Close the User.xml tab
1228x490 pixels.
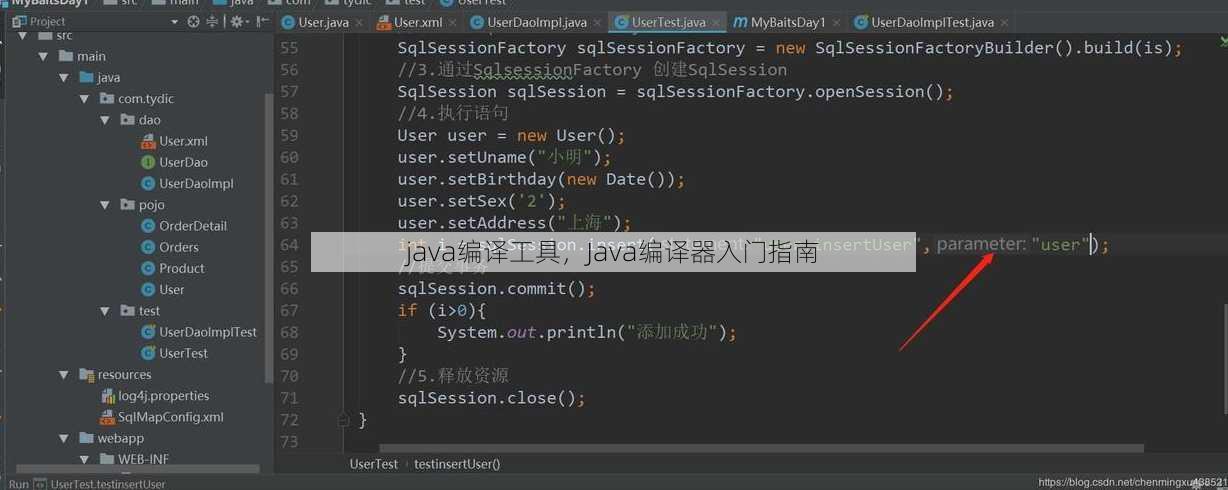[453, 22]
